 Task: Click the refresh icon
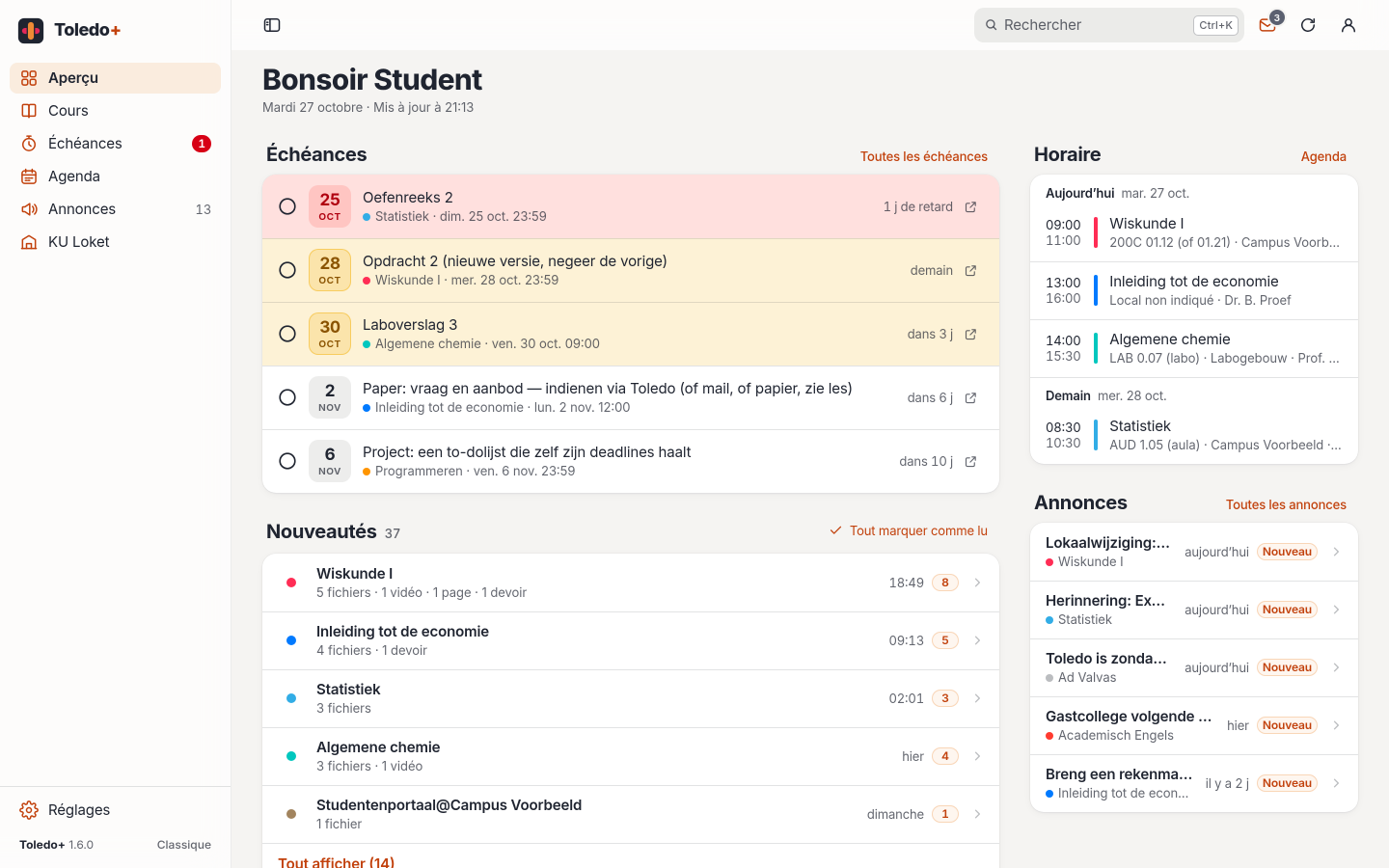coord(1308,25)
